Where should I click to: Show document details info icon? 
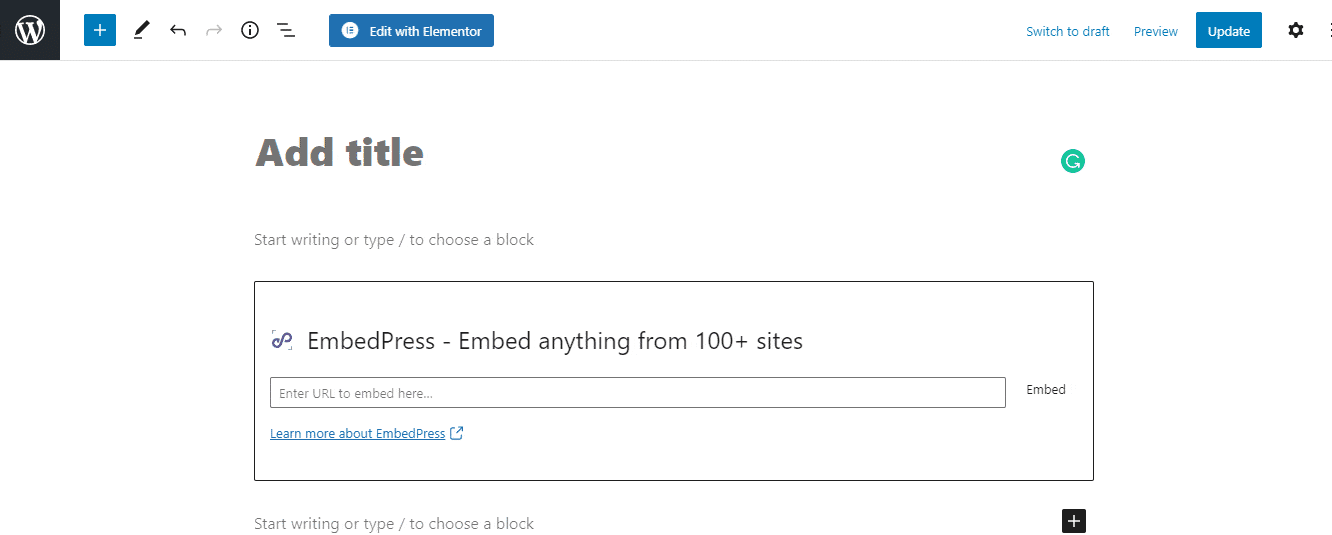point(250,30)
